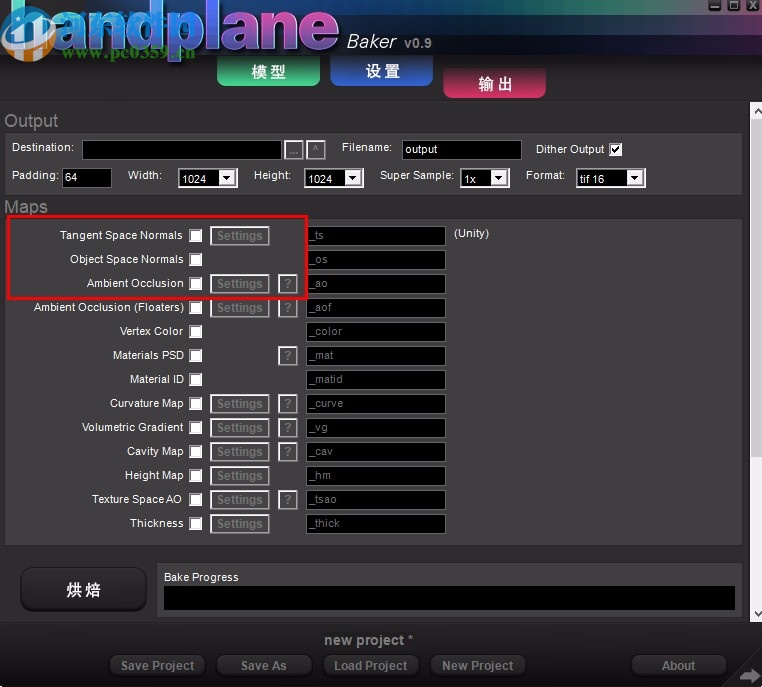Enable Volumetric Gradient checkbox
Viewport: 762px width, 687px height.
[196, 428]
